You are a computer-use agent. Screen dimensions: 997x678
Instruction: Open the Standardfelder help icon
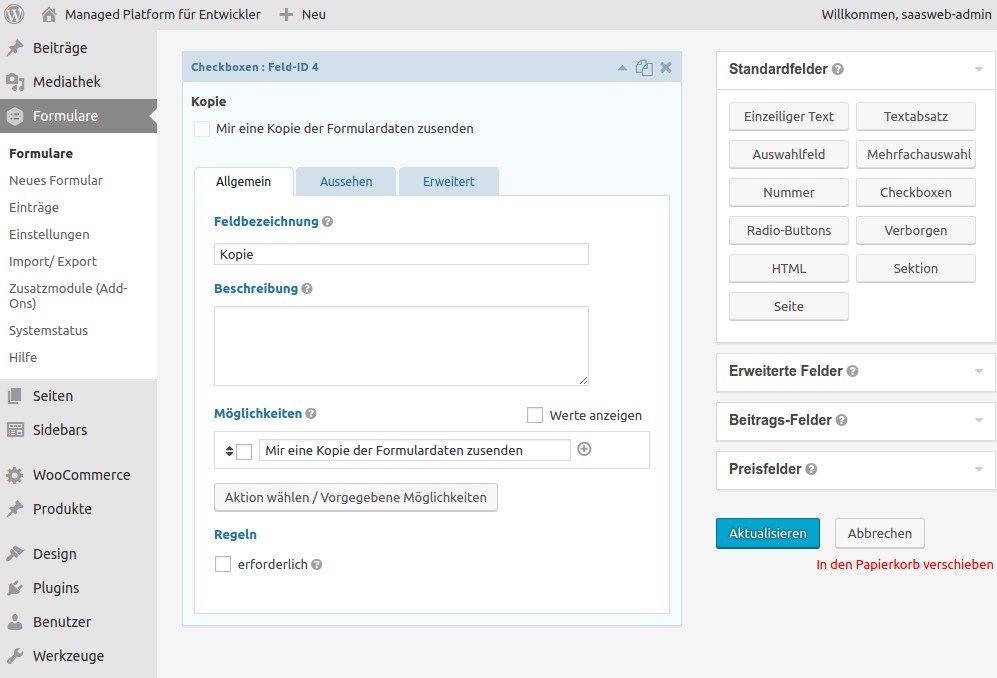click(838, 69)
